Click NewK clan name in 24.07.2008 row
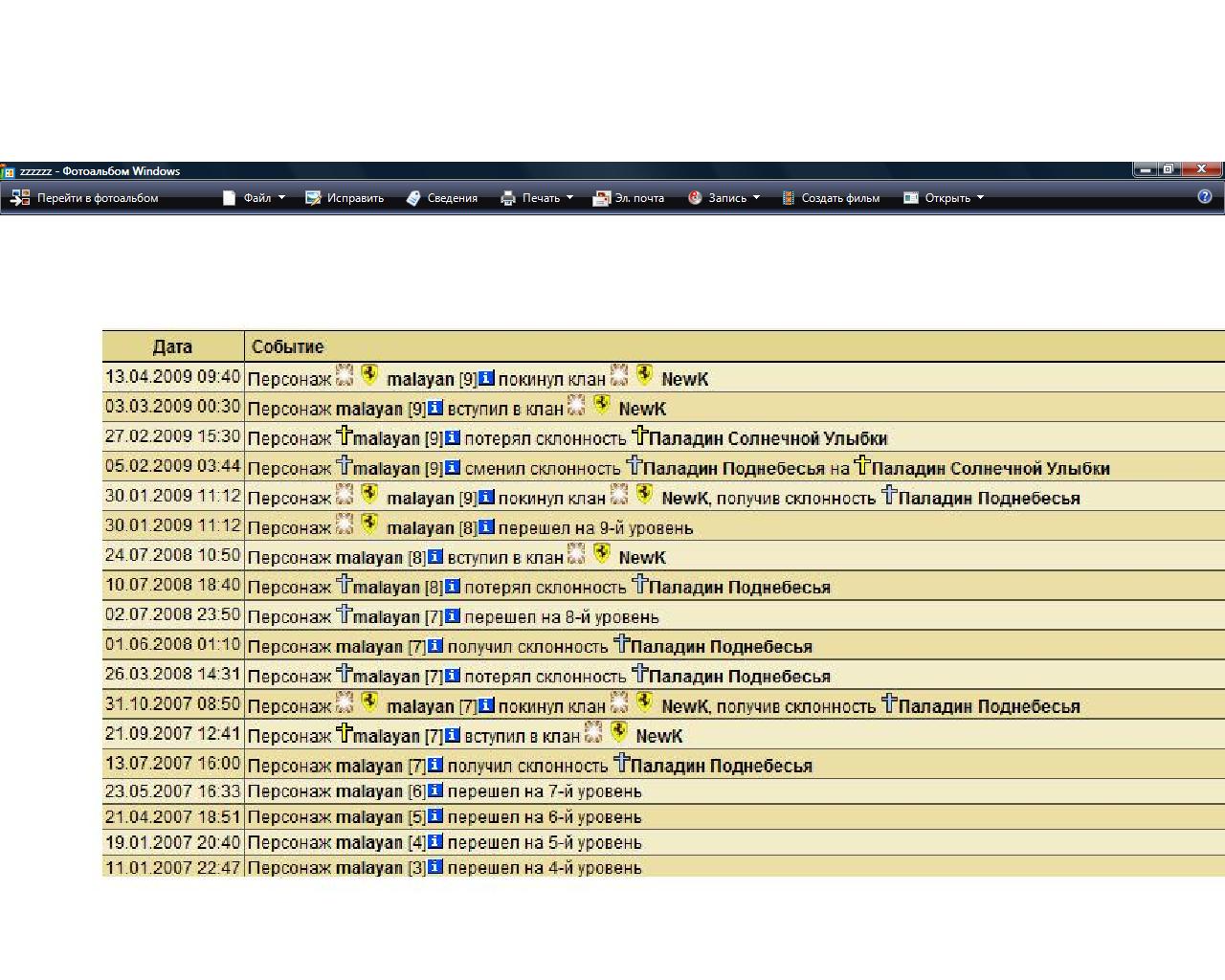 click(x=641, y=557)
